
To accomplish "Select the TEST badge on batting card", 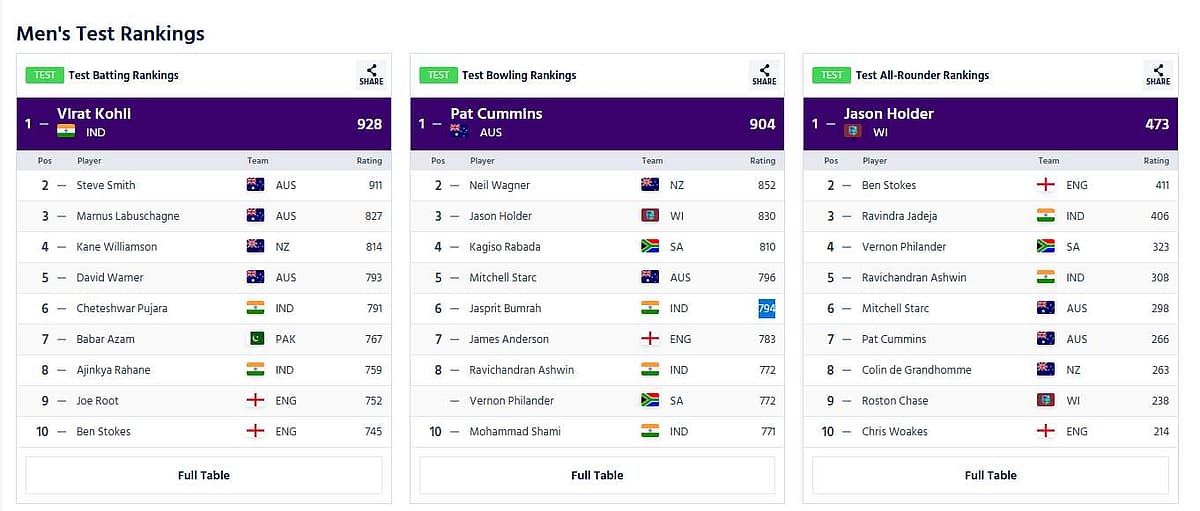I will [x=45, y=75].
